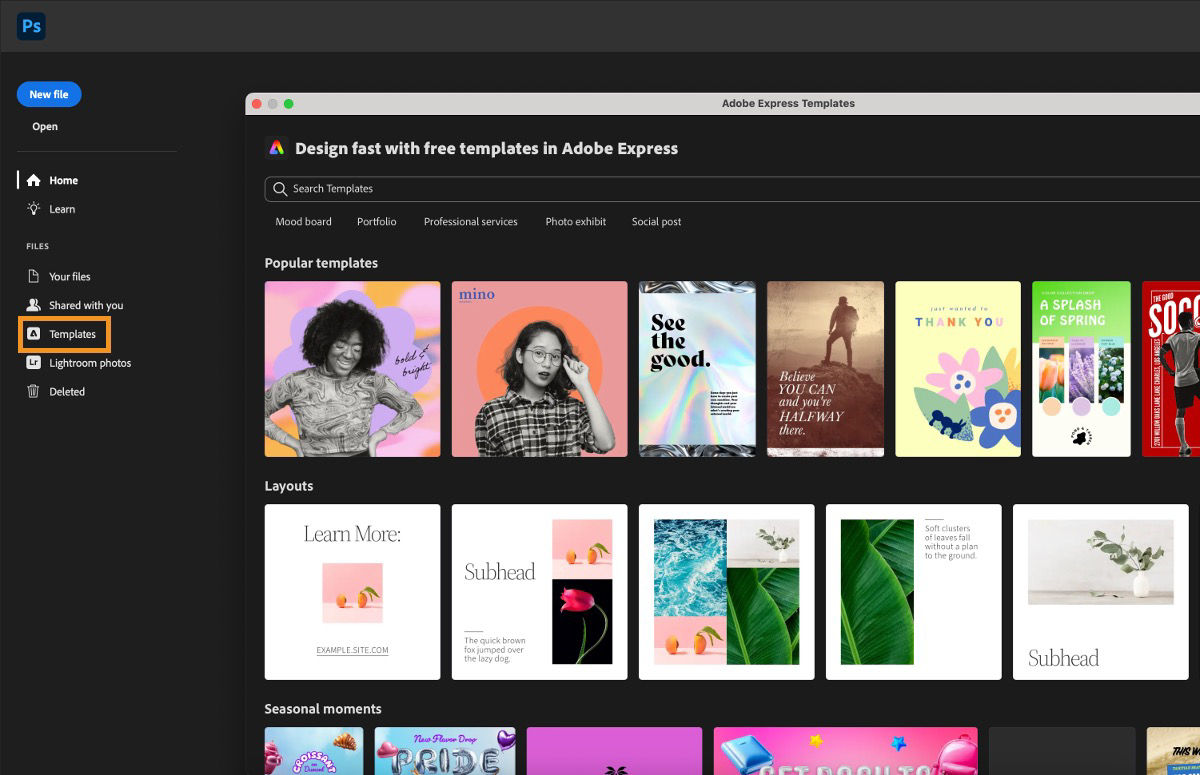The image size is (1200, 775).
Task: Click the Photoshop app logo top left
Action: [31, 26]
